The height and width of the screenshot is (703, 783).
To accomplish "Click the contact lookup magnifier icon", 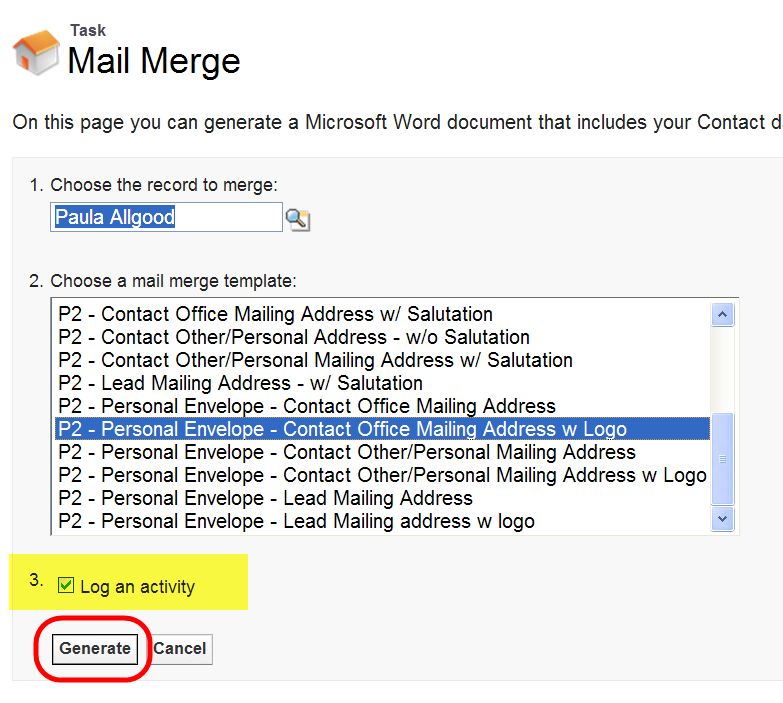I will pyautogui.click(x=298, y=219).
